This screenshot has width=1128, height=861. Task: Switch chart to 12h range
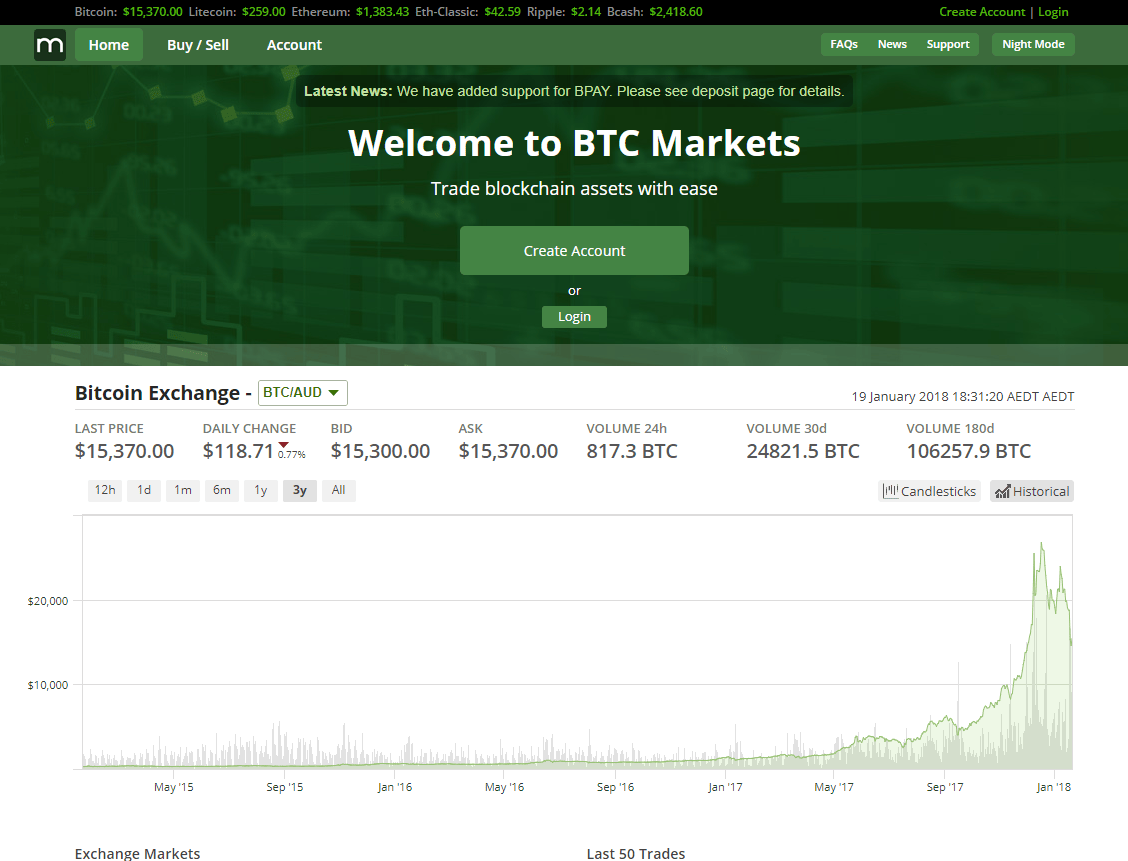105,490
